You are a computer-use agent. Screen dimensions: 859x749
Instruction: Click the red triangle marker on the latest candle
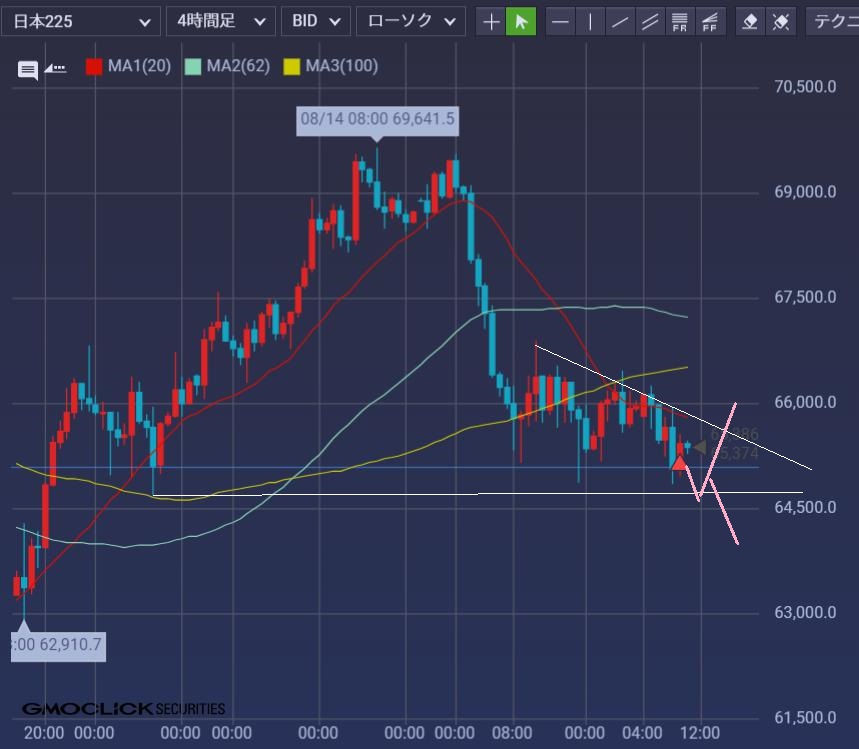(x=679, y=463)
